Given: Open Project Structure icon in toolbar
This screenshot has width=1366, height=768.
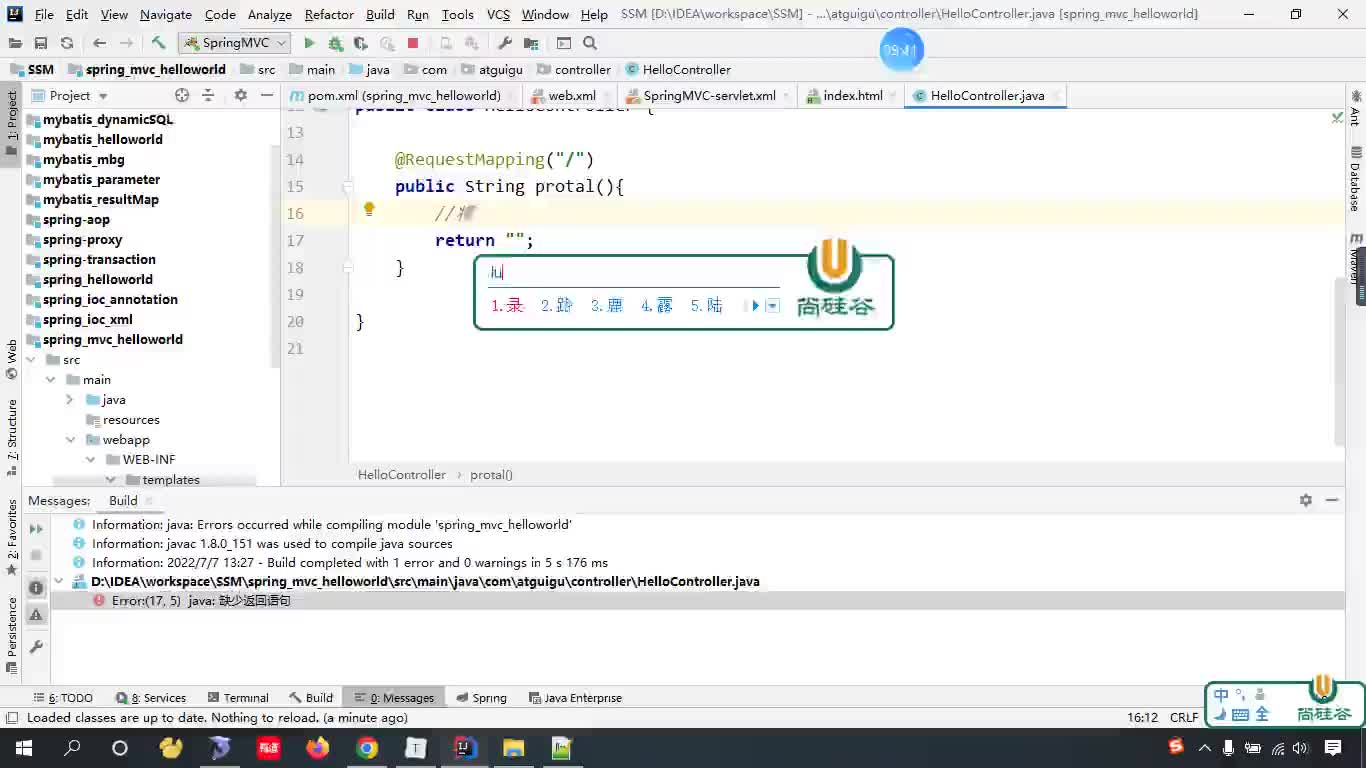Looking at the screenshot, I should pos(531,43).
